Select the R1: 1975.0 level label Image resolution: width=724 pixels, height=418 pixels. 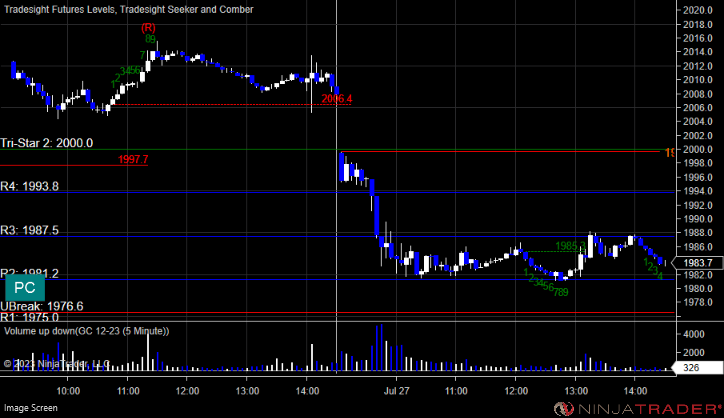pyautogui.click(x=30, y=317)
